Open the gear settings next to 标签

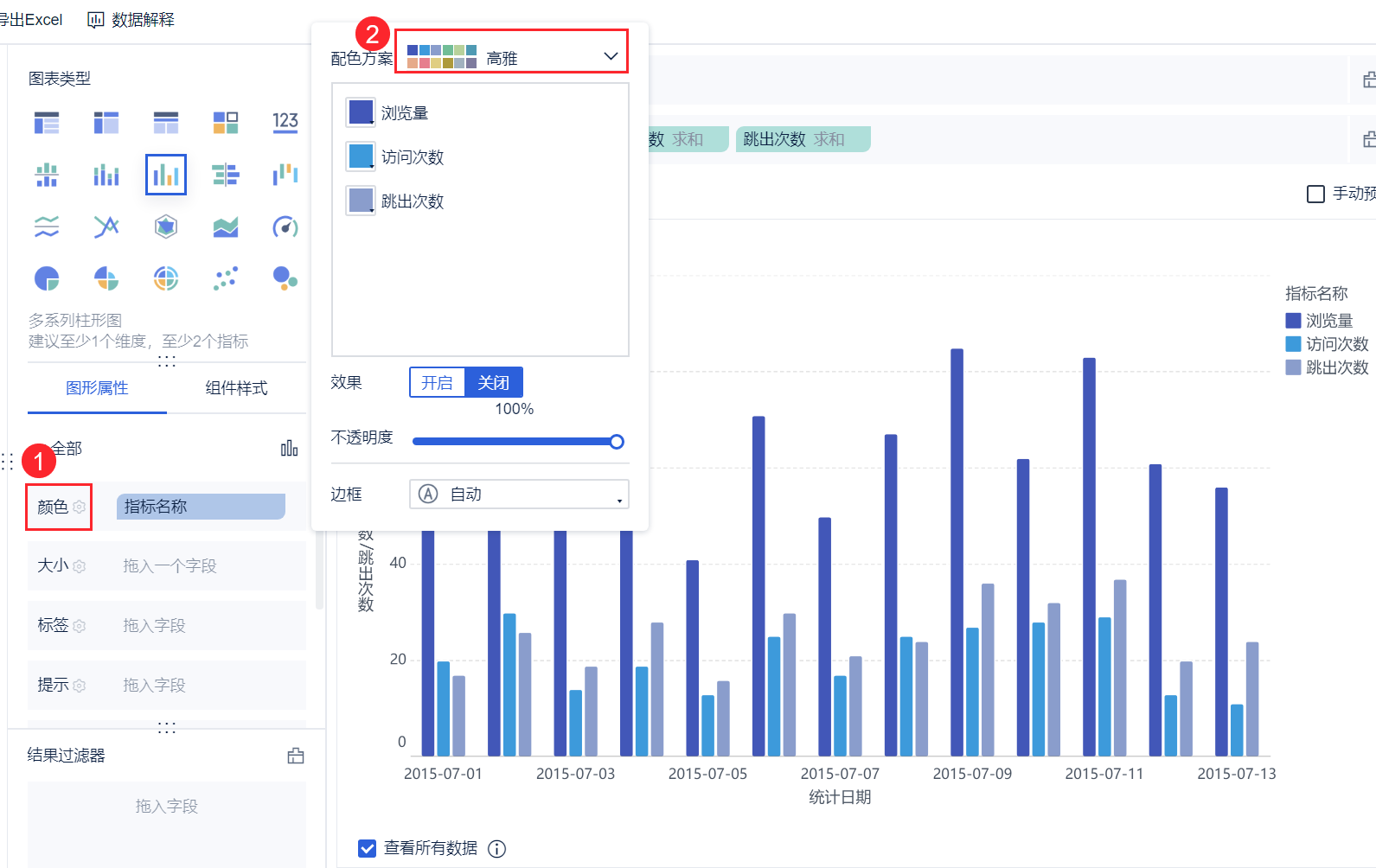tap(80, 626)
